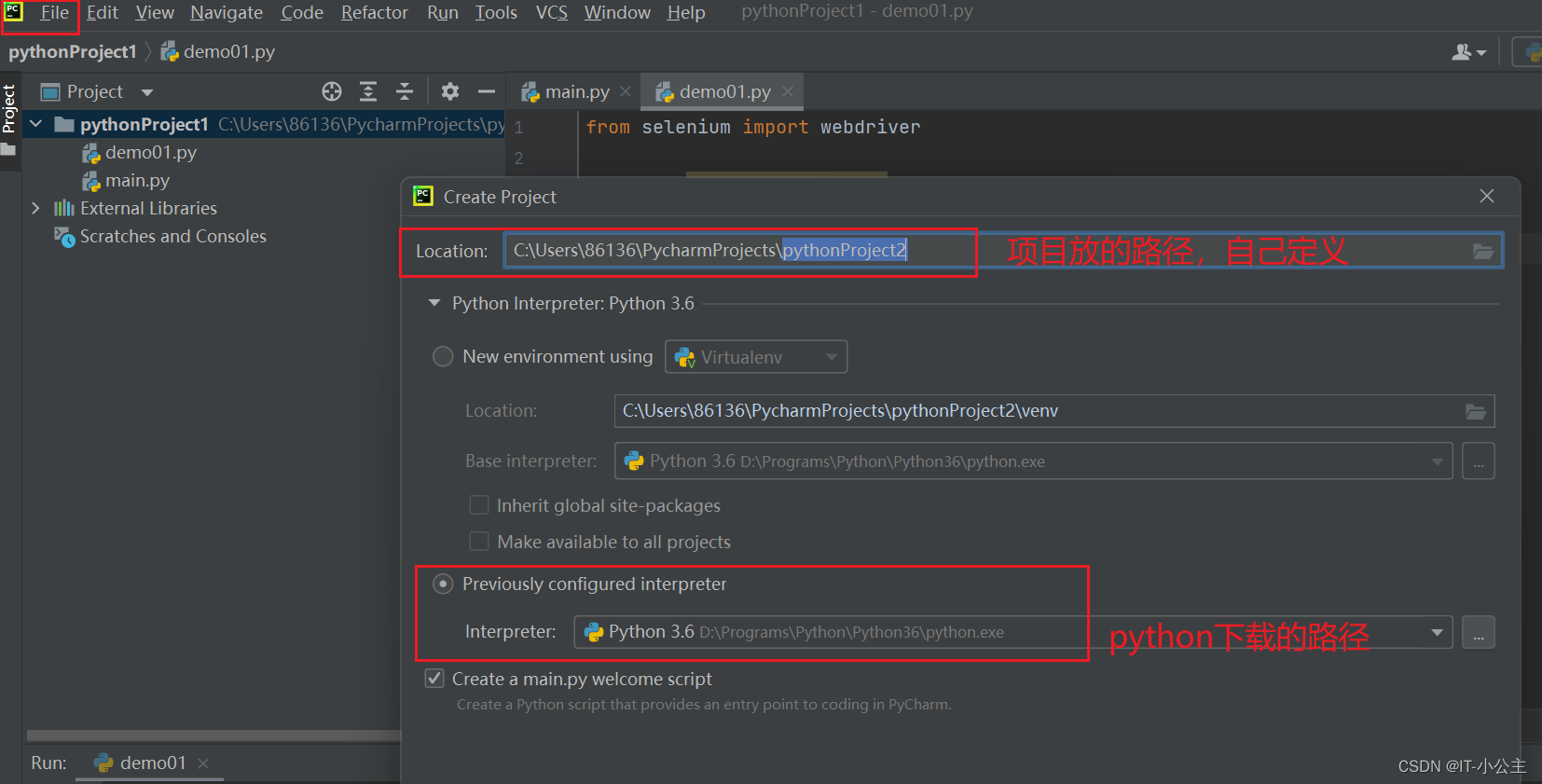Click the Expand All icon in Project panel

tap(368, 91)
